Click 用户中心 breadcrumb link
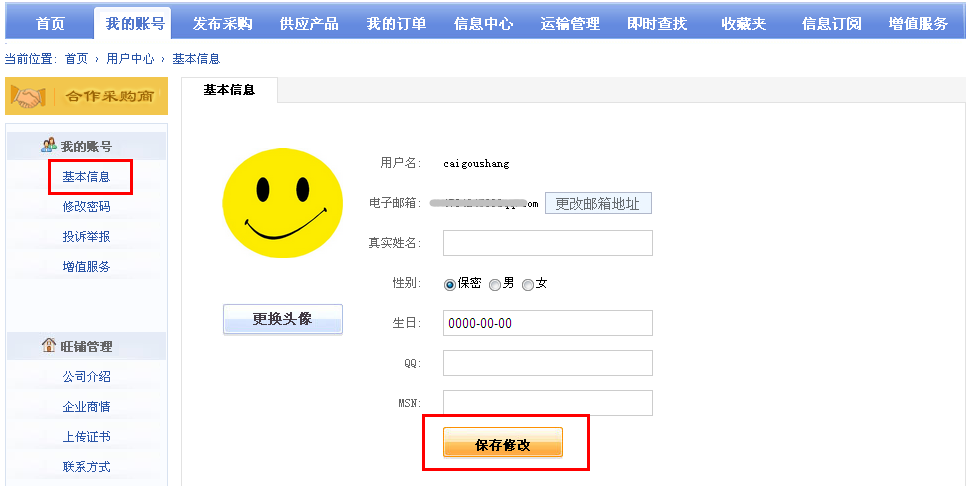Image resolution: width=970 pixels, height=486 pixels. [130, 59]
